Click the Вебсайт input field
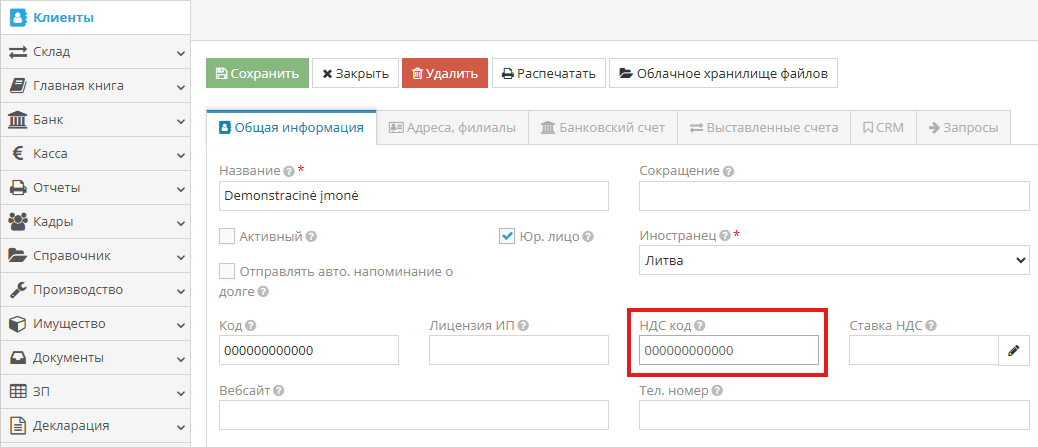Screen dimensions: 1038x447 (414, 415)
